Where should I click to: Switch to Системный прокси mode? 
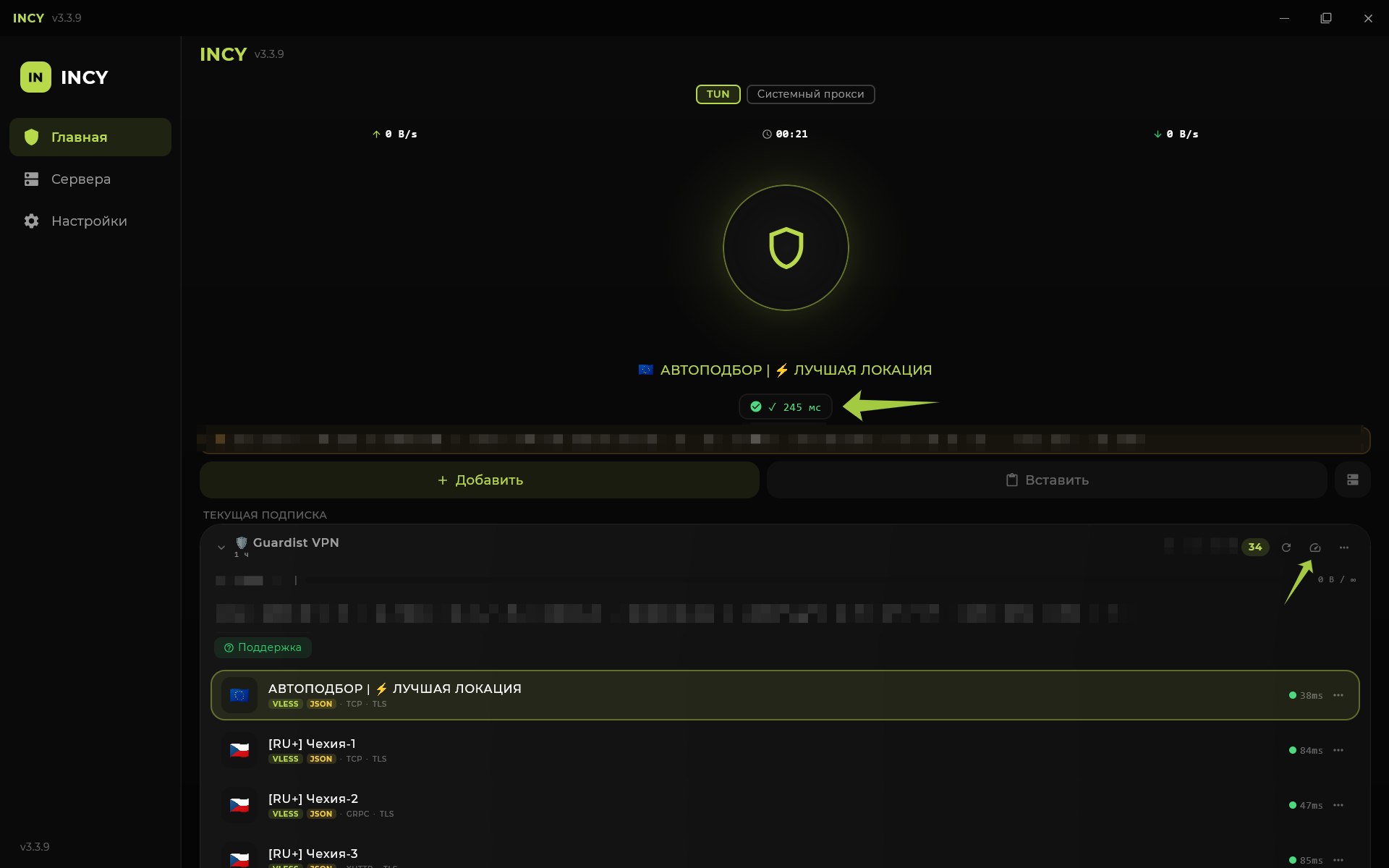pyautogui.click(x=810, y=94)
